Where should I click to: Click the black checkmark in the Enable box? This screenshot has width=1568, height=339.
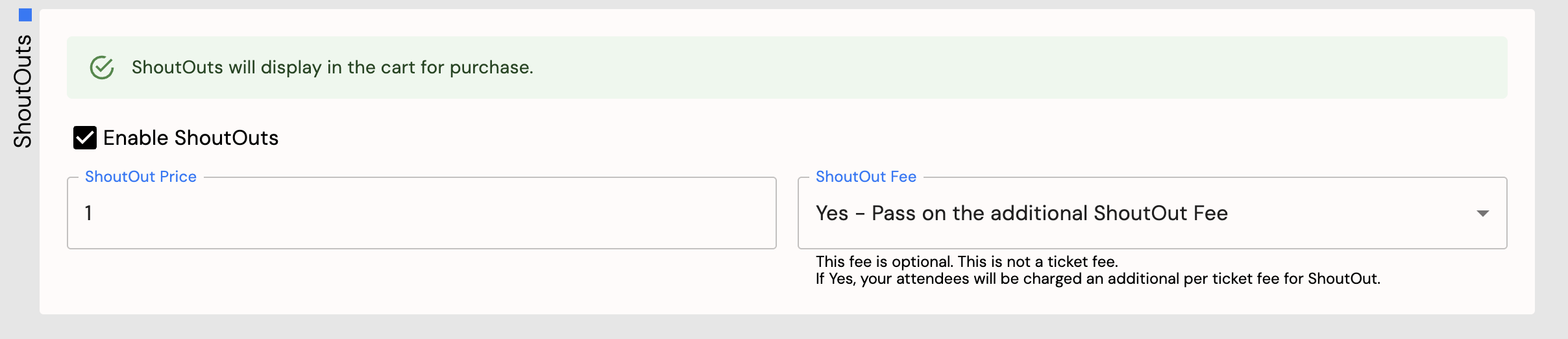85,138
